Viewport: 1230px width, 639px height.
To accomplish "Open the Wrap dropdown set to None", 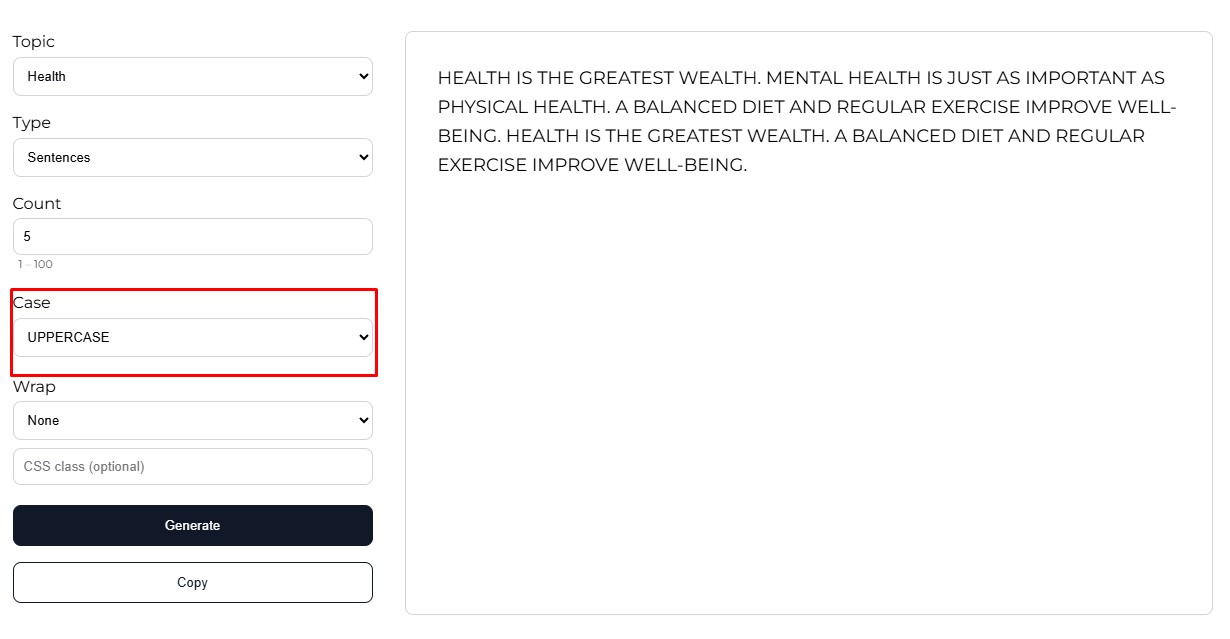I will click(192, 420).
